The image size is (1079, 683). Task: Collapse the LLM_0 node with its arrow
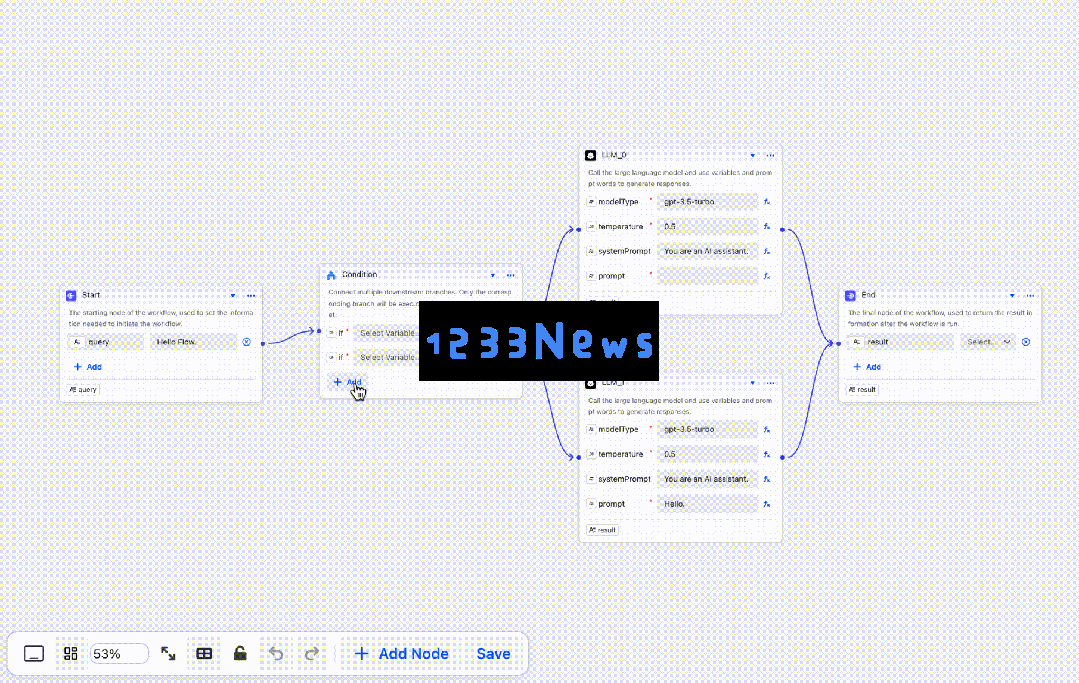click(752, 155)
